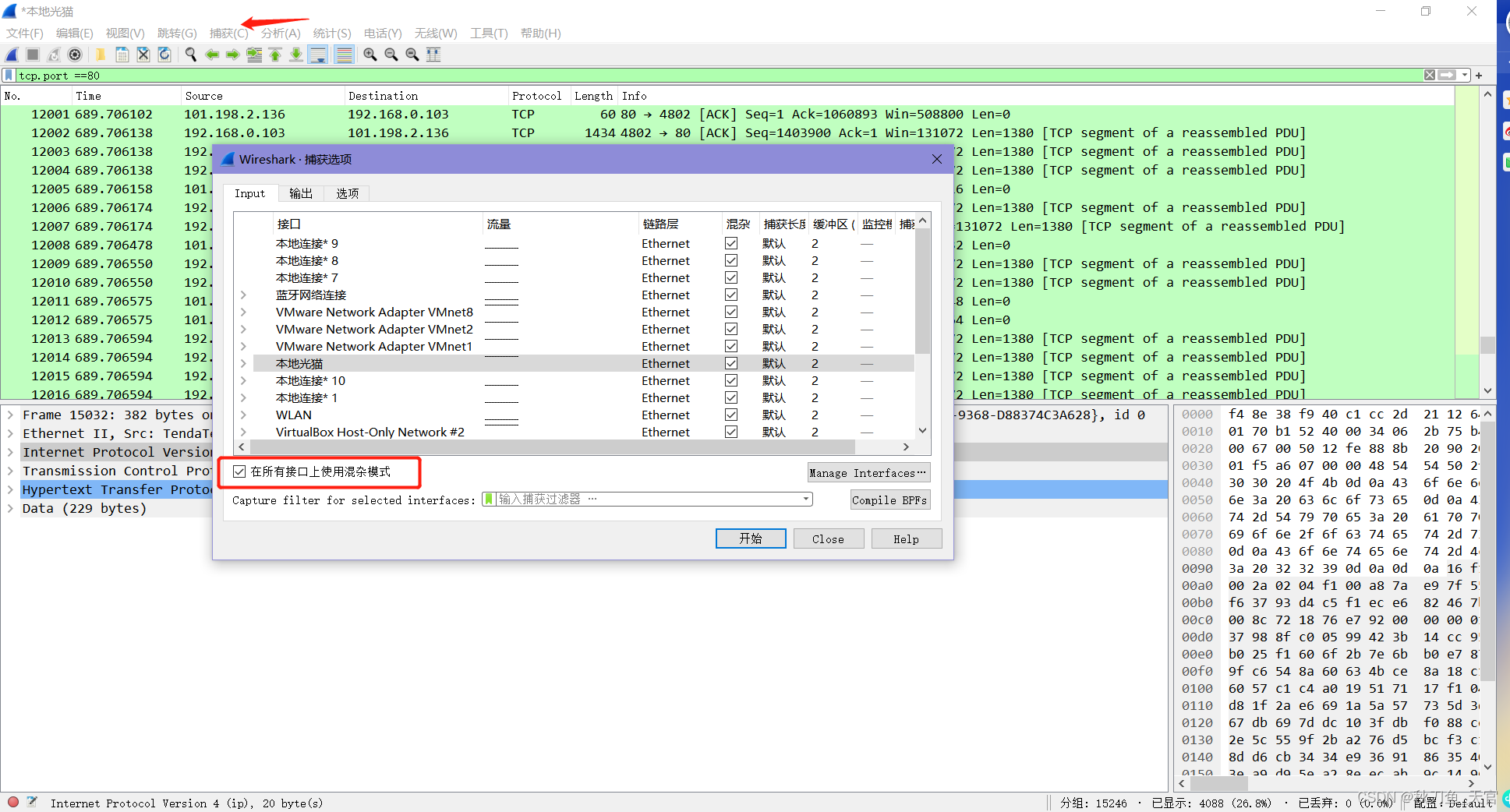Go to previous packet (left arrow)
Viewport: 1510px width, 812px height.
(212, 55)
